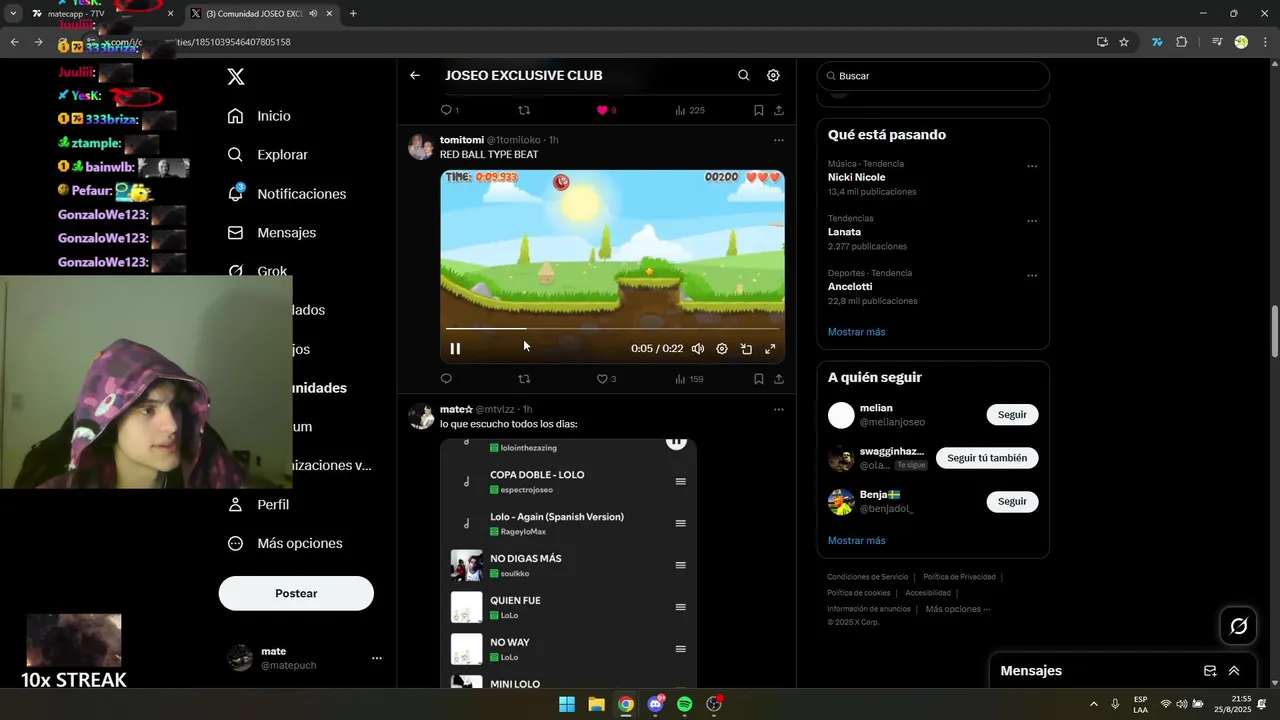Open Perfil in the sidebar
The image size is (1280, 720).
click(x=258, y=505)
